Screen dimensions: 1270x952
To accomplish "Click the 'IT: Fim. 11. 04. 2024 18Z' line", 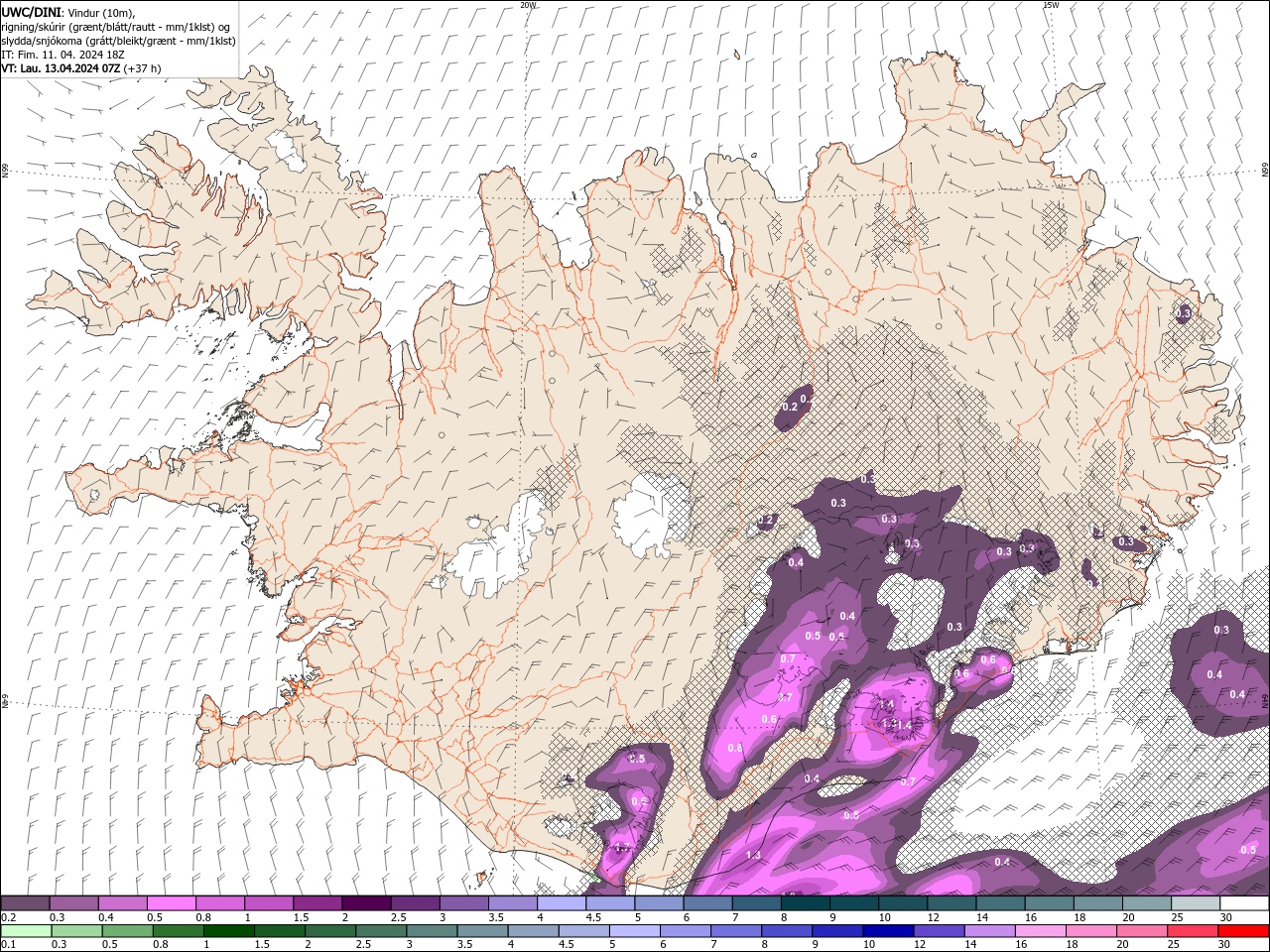I will (63, 55).
